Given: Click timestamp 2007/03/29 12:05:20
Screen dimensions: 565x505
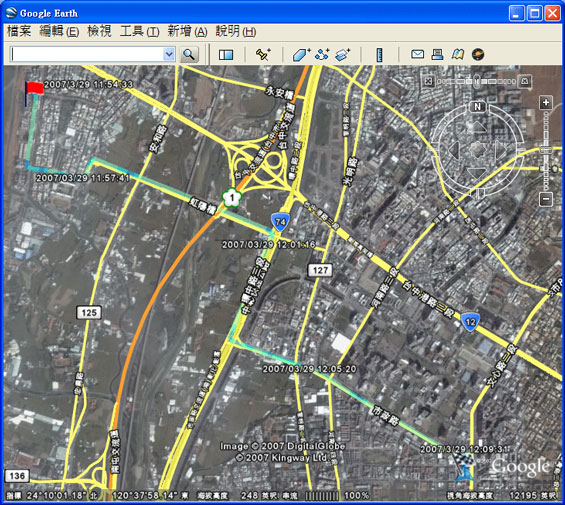Looking at the screenshot, I should point(309,369).
